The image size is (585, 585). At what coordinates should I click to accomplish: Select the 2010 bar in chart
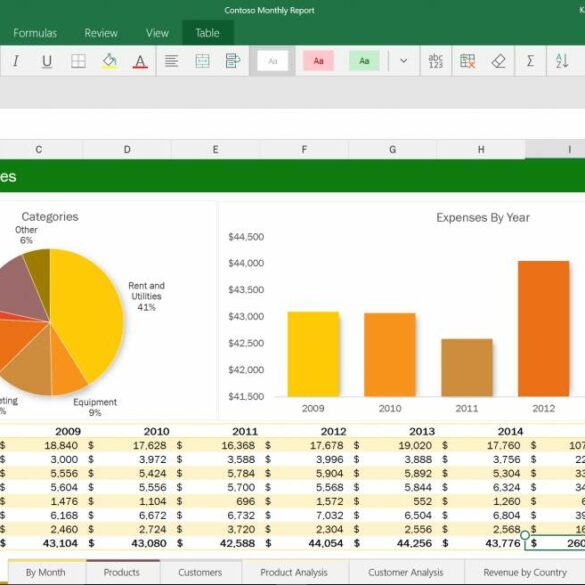click(x=390, y=355)
